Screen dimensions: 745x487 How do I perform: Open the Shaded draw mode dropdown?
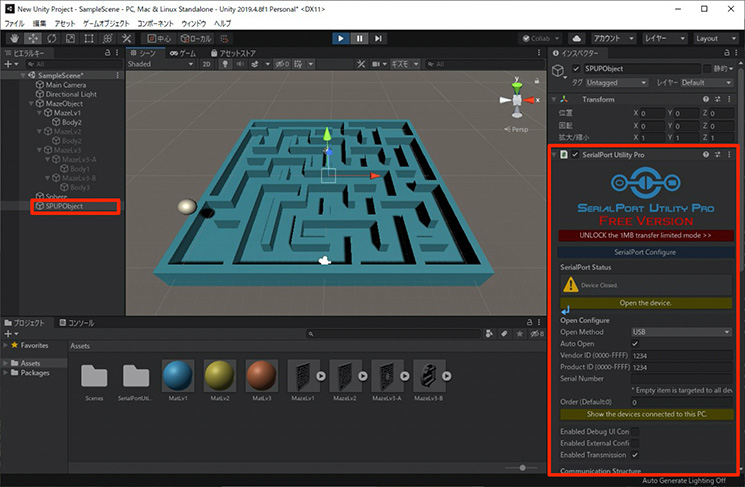pyautogui.click(x=160, y=64)
